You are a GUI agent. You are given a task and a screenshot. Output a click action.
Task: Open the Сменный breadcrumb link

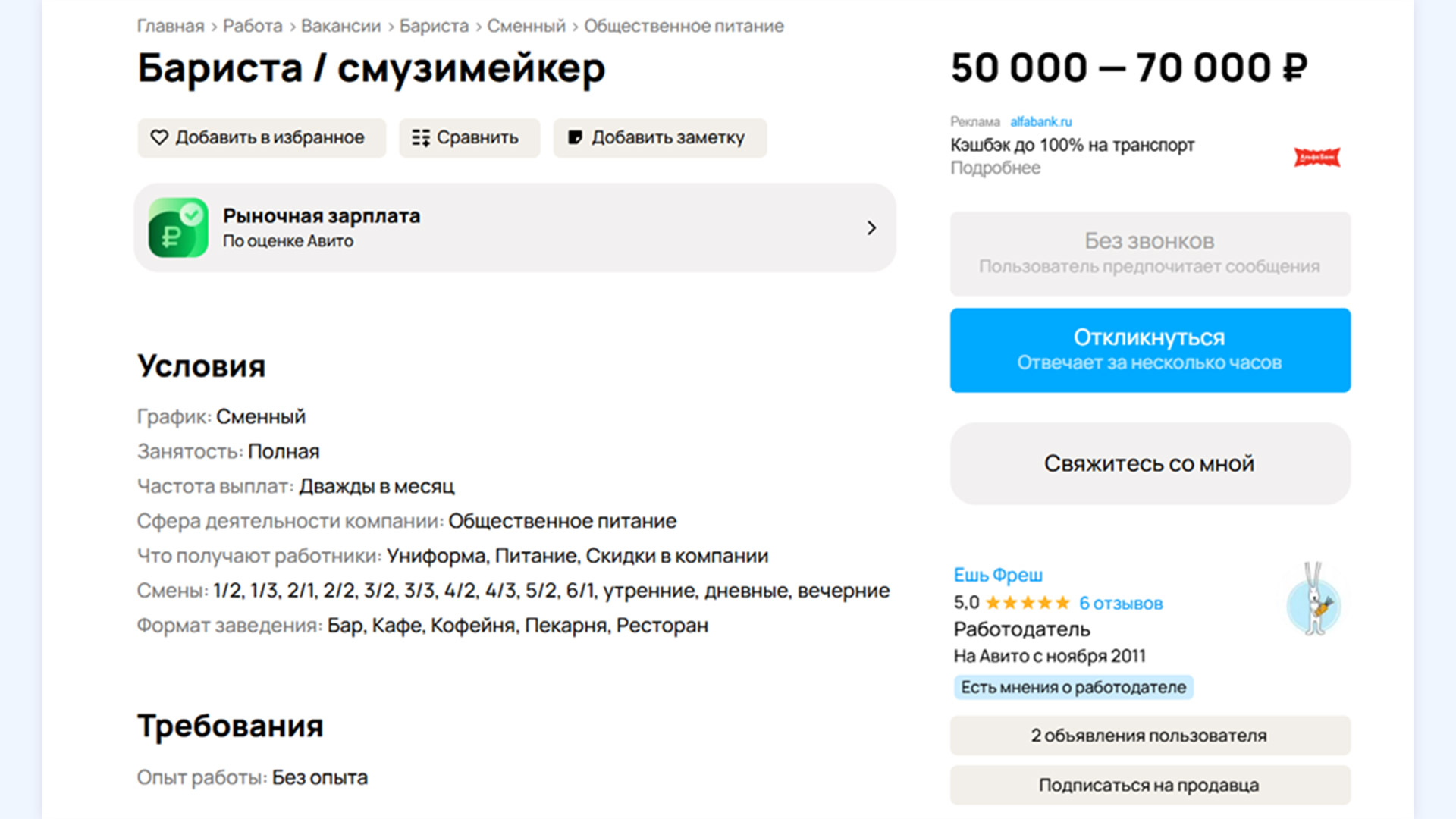click(526, 26)
